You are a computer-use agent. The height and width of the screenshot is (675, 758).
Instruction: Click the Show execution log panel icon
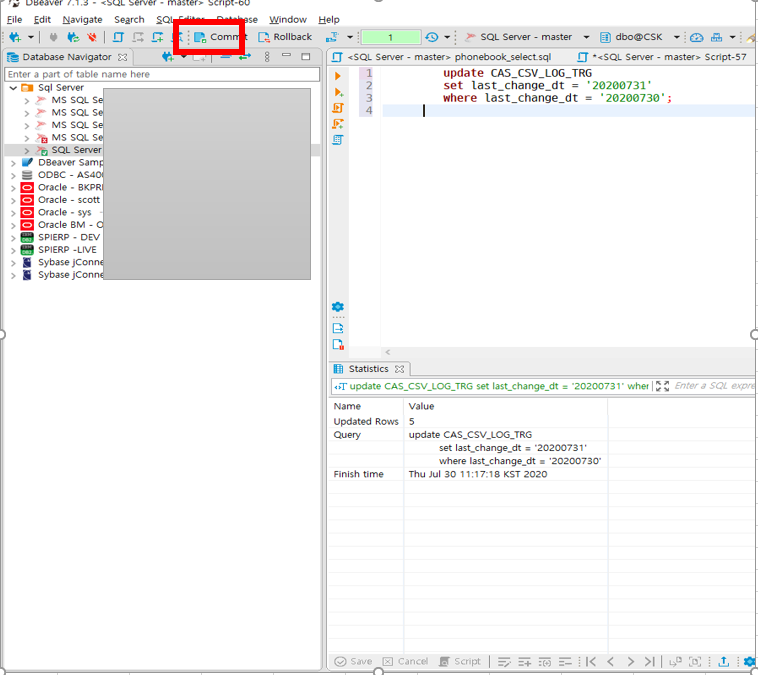coord(338,344)
